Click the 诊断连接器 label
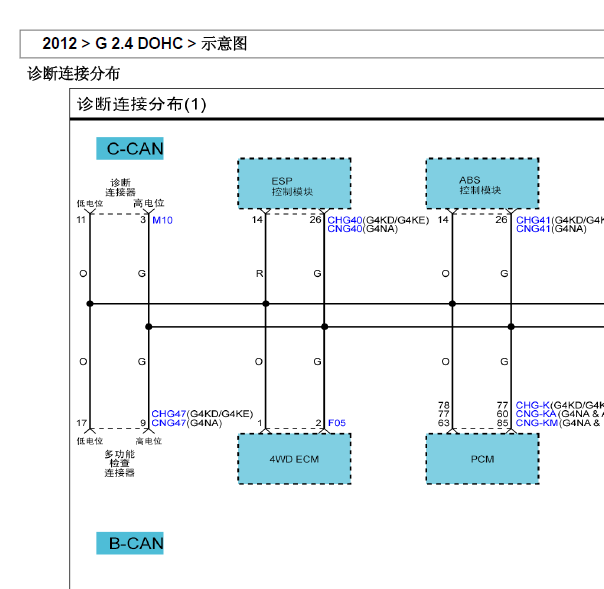Viewport: 604px width, 589px height. point(120,187)
